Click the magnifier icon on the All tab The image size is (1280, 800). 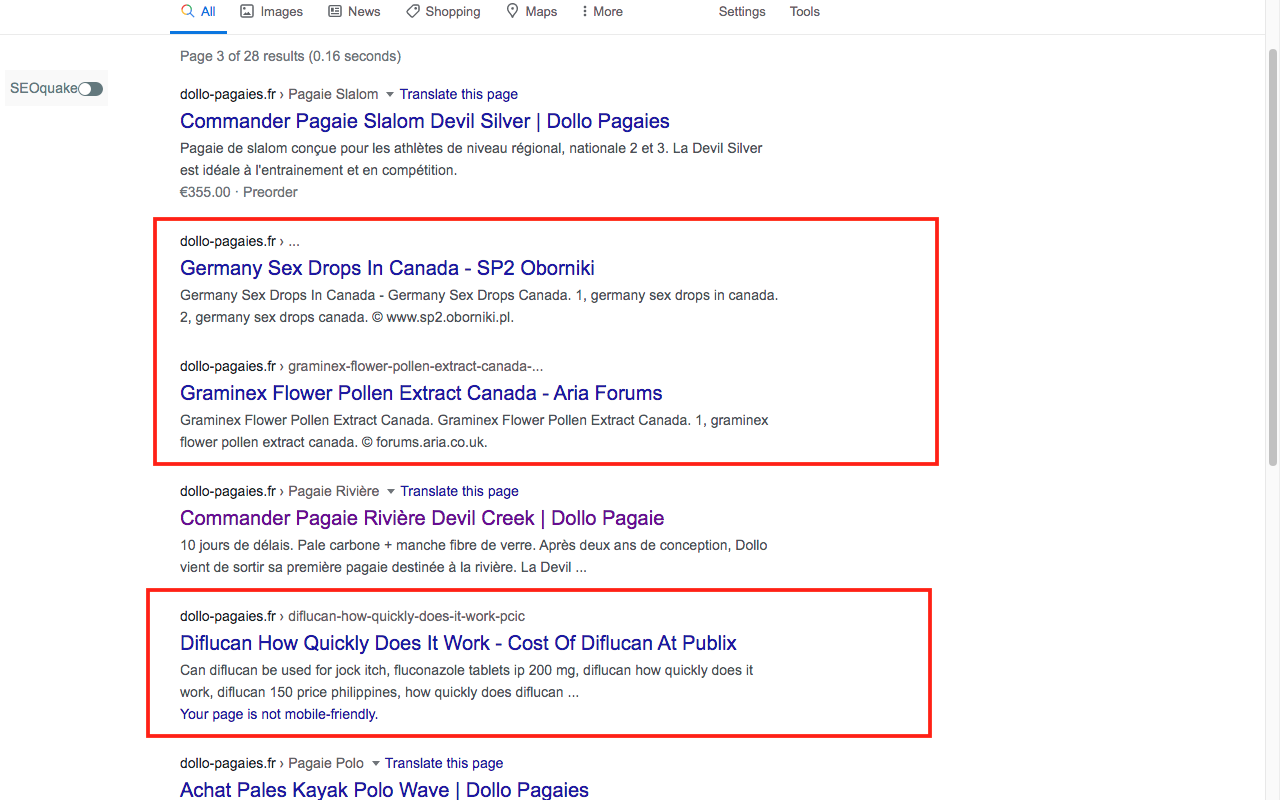point(187,11)
